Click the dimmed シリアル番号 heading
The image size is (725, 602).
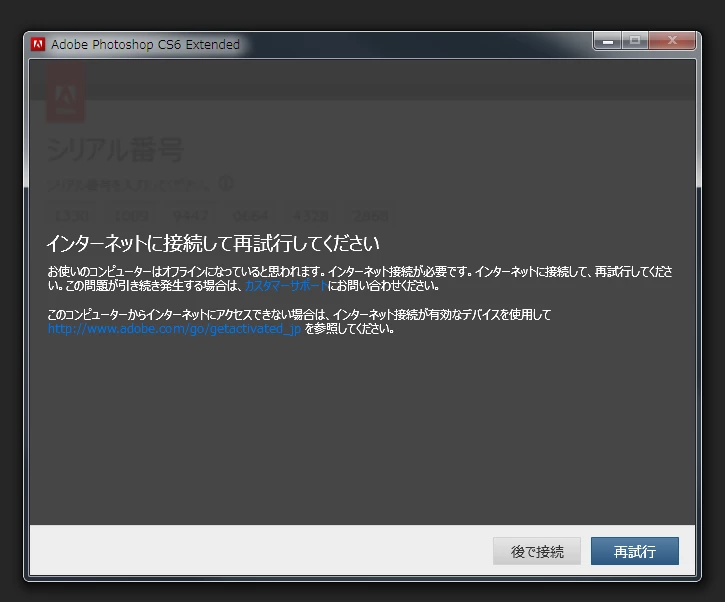click(116, 149)
